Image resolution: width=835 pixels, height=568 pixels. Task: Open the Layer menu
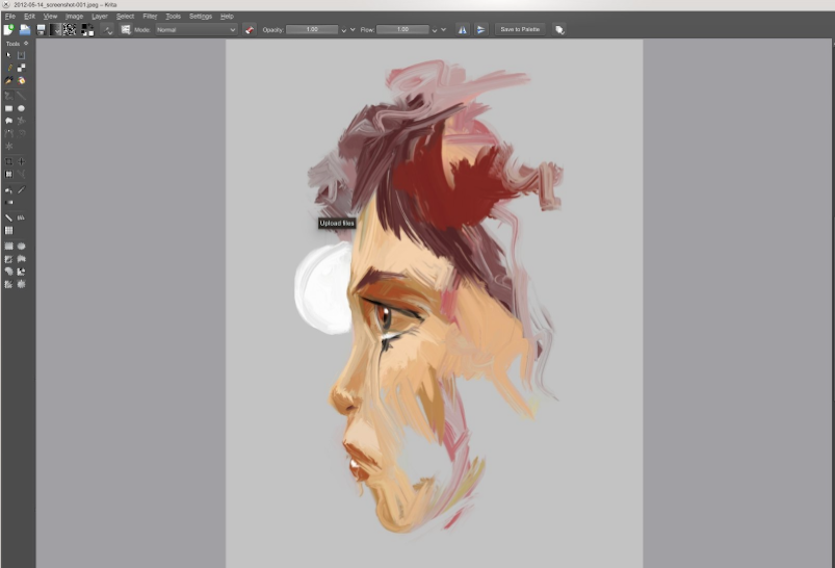coord(99,16)
